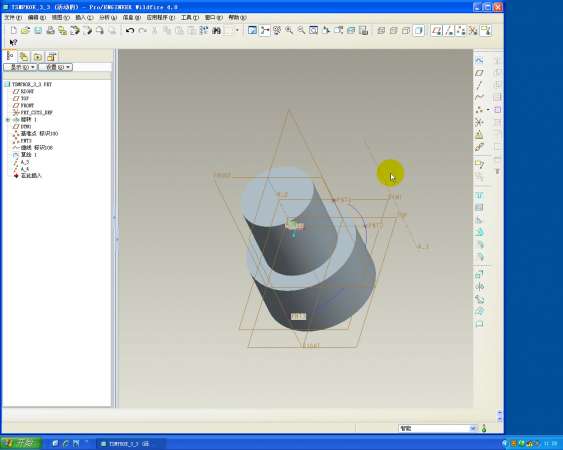
Task: Select the FRONT datum plane
Action: pyautogui.click(x=23, y=106)
